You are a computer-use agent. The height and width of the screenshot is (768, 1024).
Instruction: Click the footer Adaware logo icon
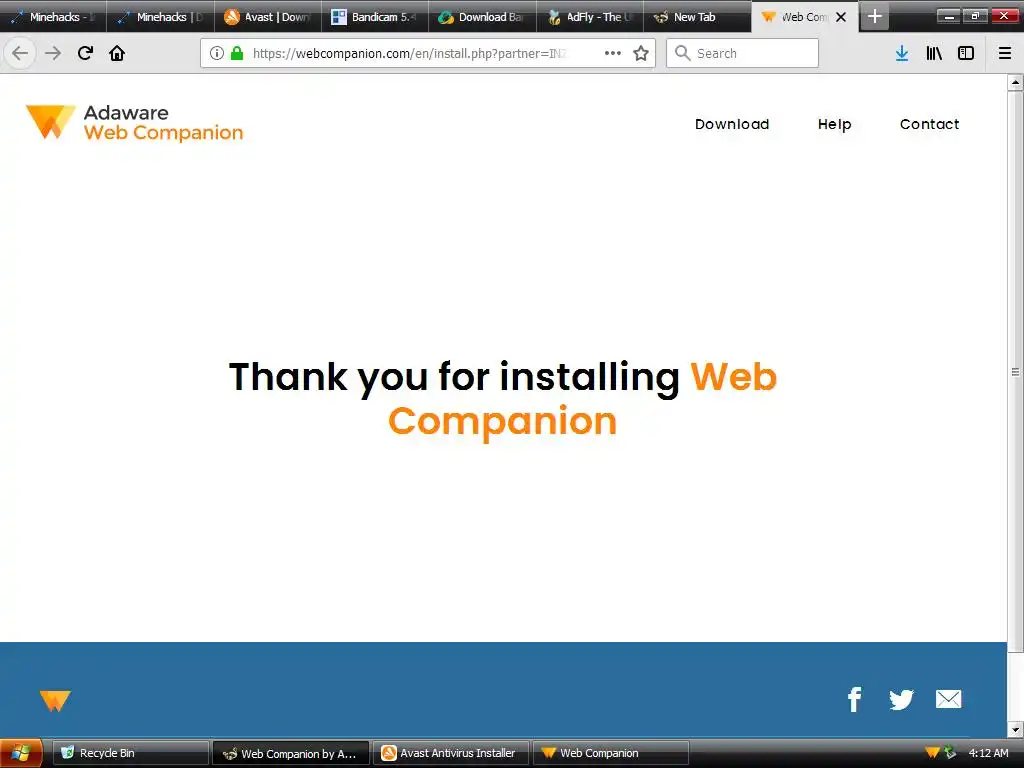click(55, 700)
